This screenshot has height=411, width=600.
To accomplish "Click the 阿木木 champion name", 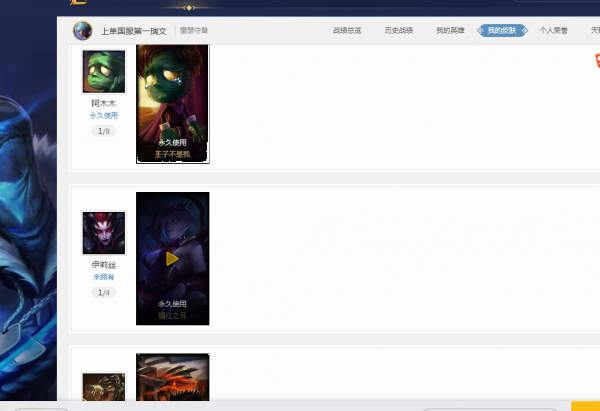I will [x=104, y=103].
